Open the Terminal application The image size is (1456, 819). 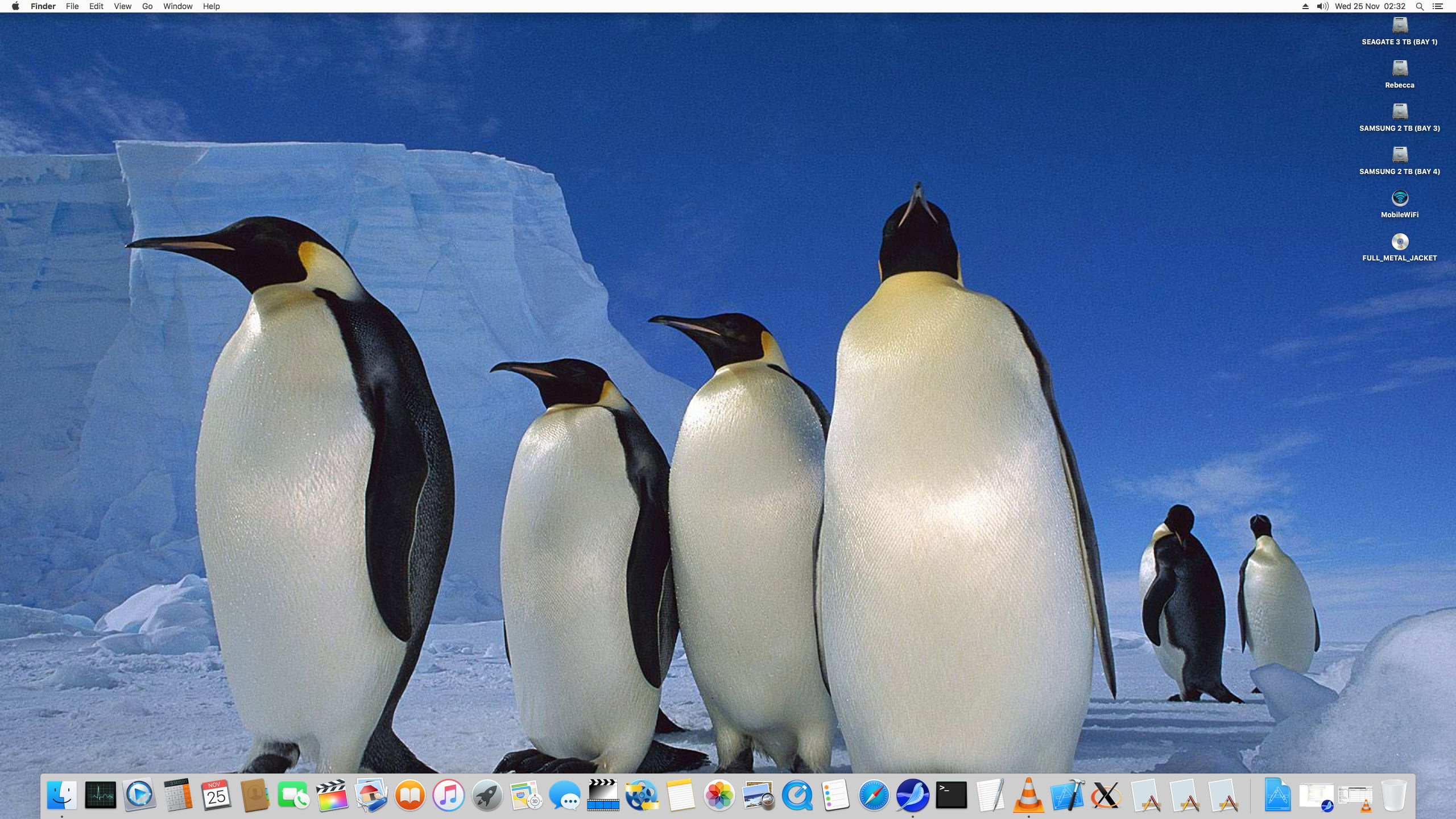[x=952, y=795]
